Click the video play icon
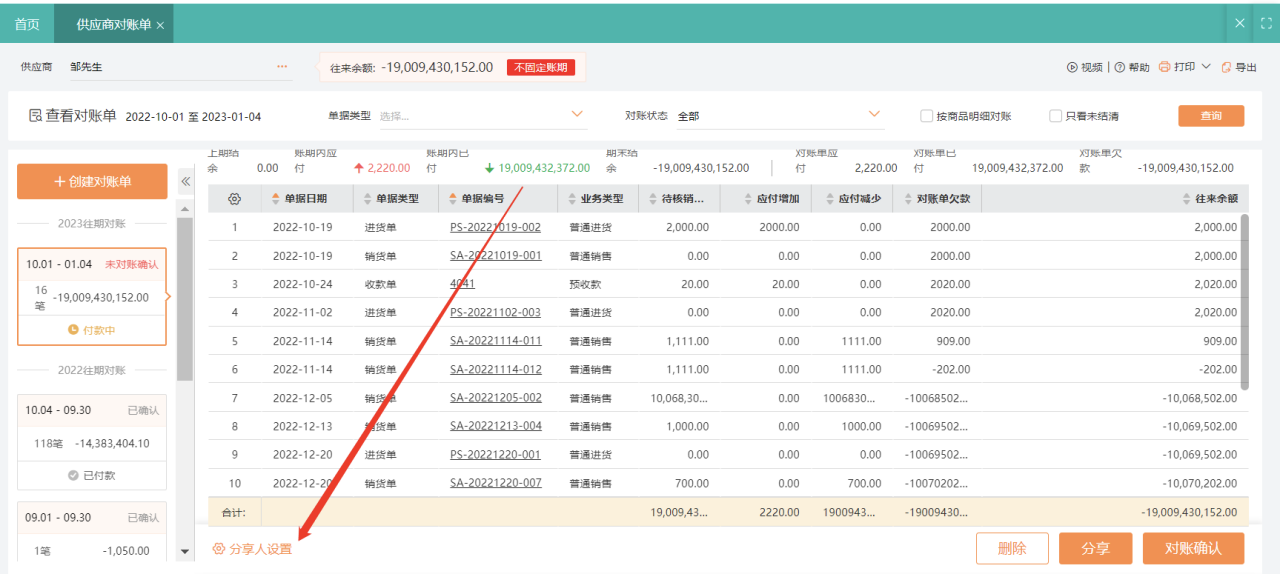 tap(1073, 67)
